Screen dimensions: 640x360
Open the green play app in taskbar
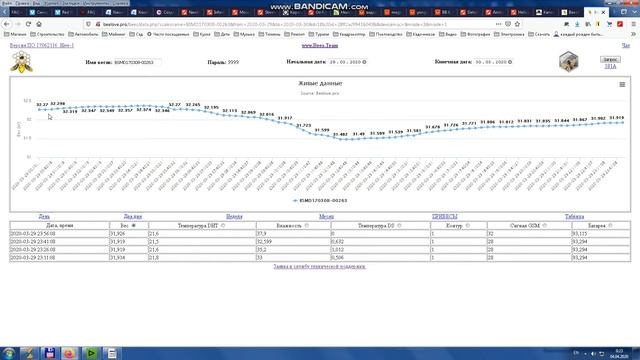[91, 353]
